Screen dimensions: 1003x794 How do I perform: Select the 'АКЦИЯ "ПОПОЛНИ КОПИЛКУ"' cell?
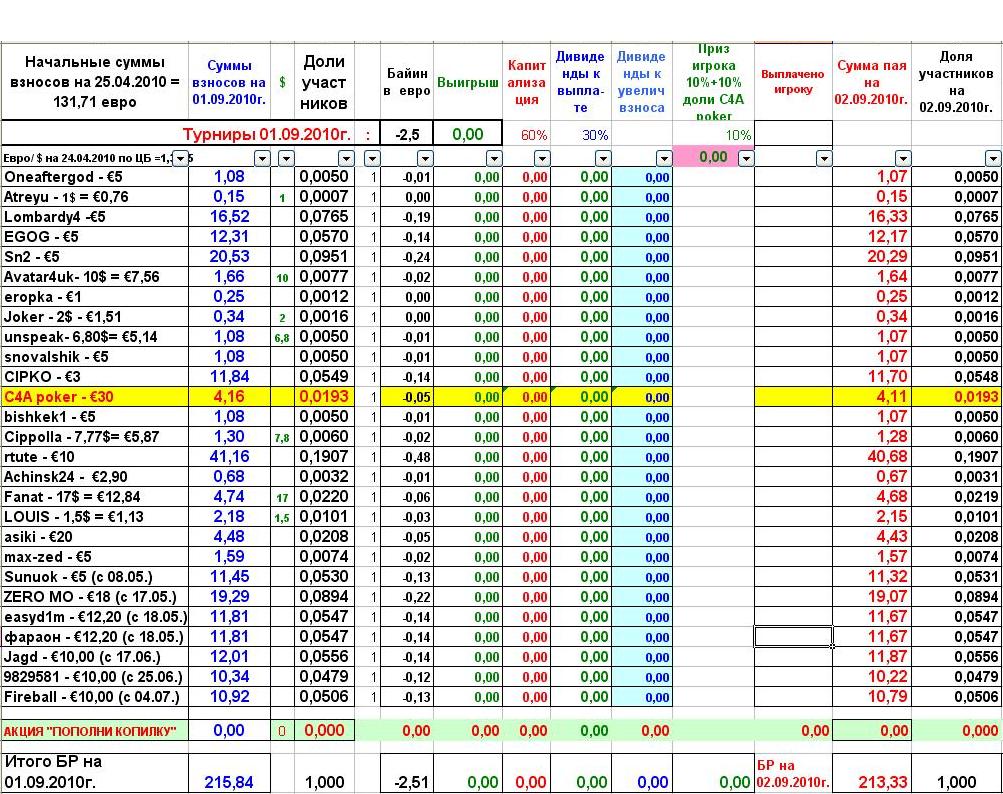coord(95,731)
